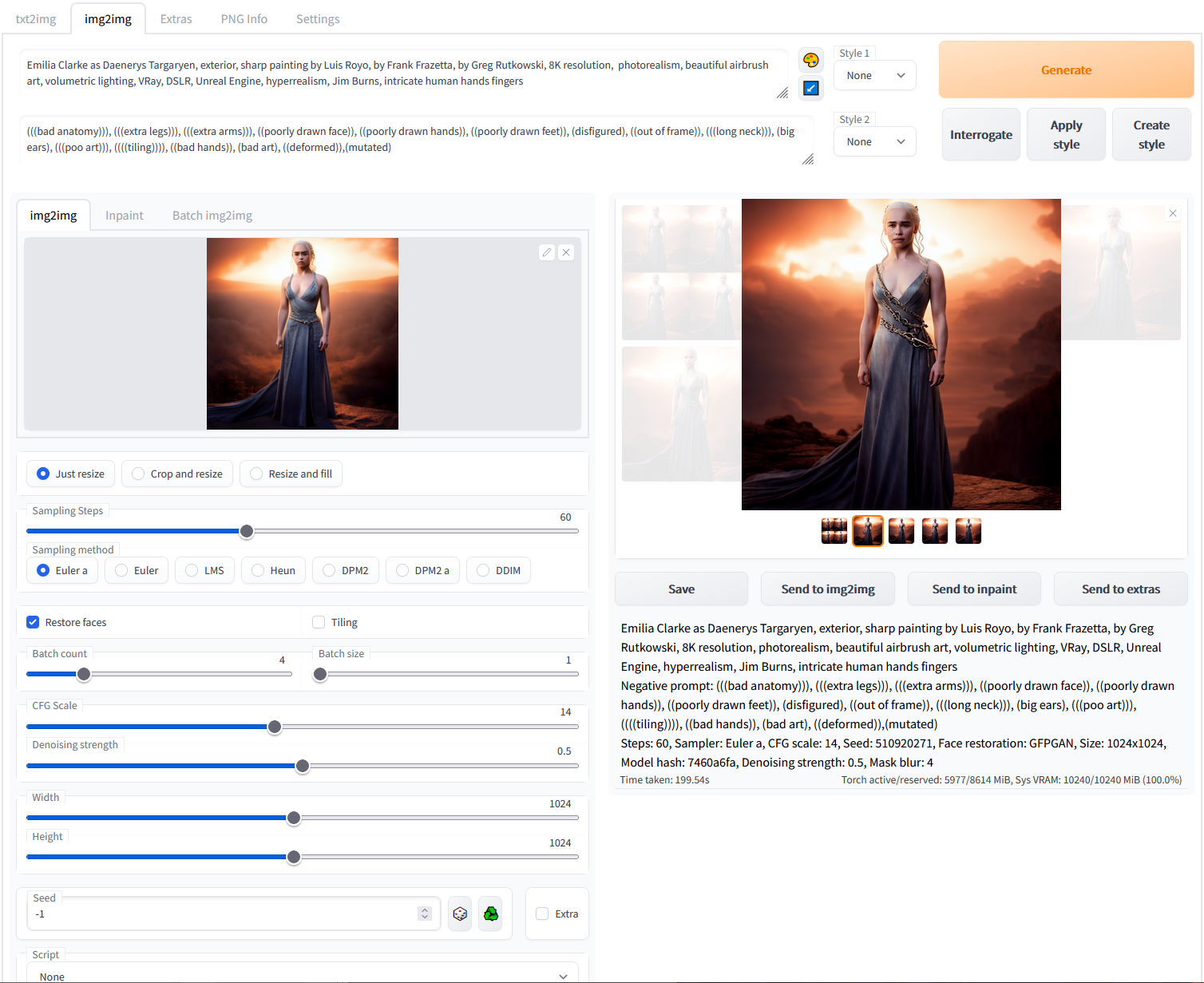Switch to the Inpaint tab
The width and height of the screenshot is (1204, 983).
(125, 216)
